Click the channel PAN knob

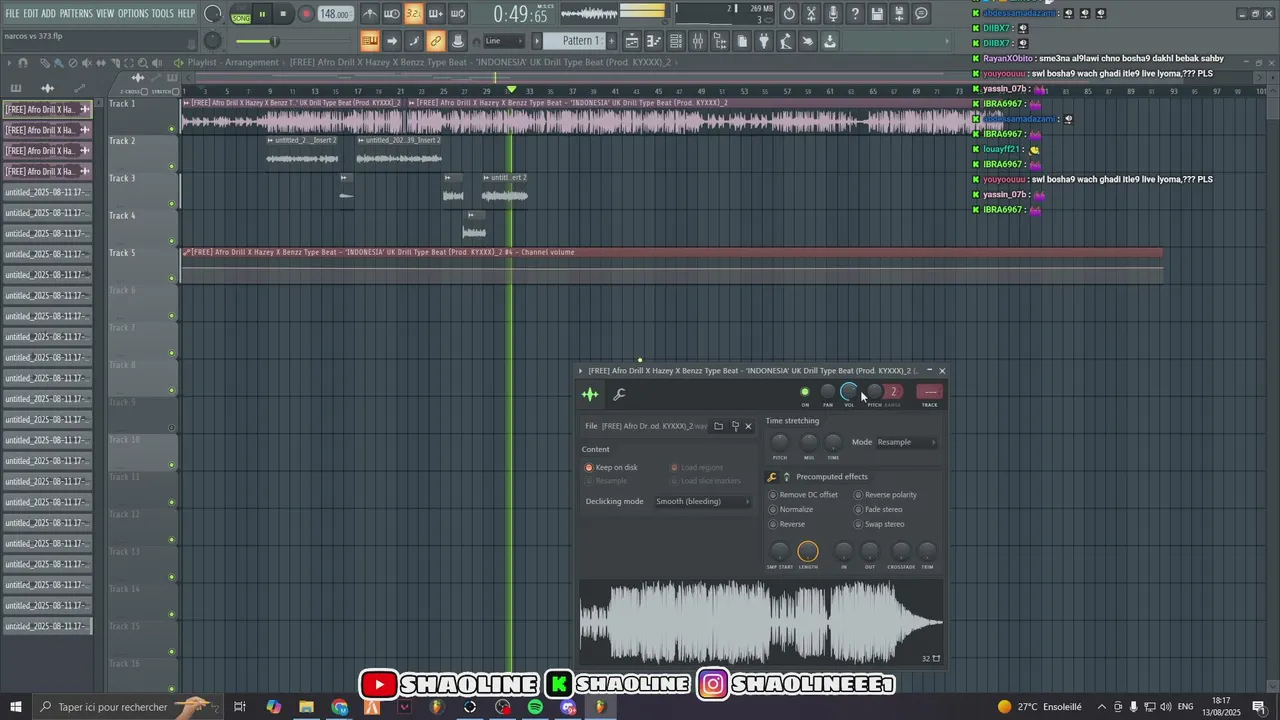point(828,392)
